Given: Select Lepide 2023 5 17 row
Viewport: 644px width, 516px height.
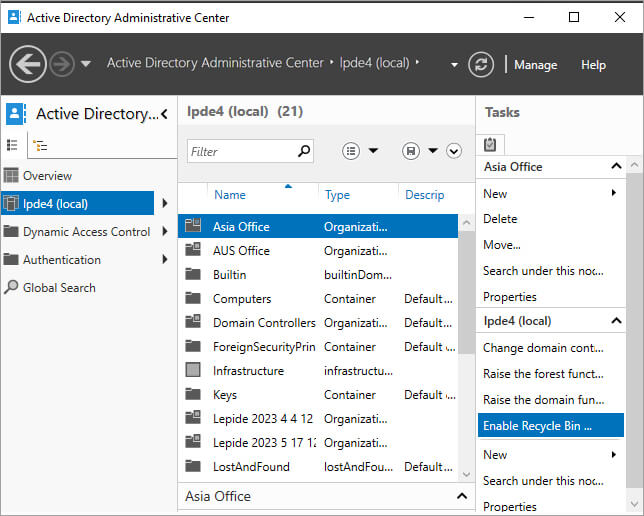Looking at the screenshot, I should pyautogui.click(x=318, y=443).
